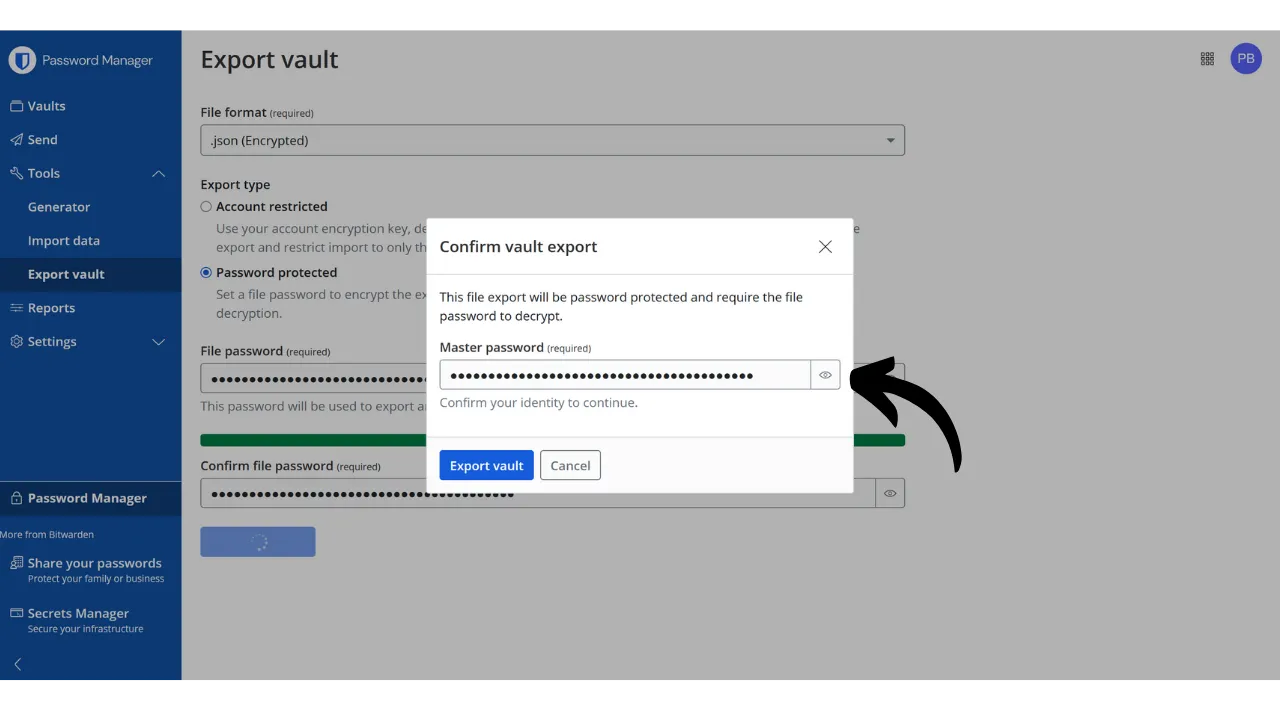Click the Export vault button in dialog
The image size is (1280, 711).
coord(486,465)
